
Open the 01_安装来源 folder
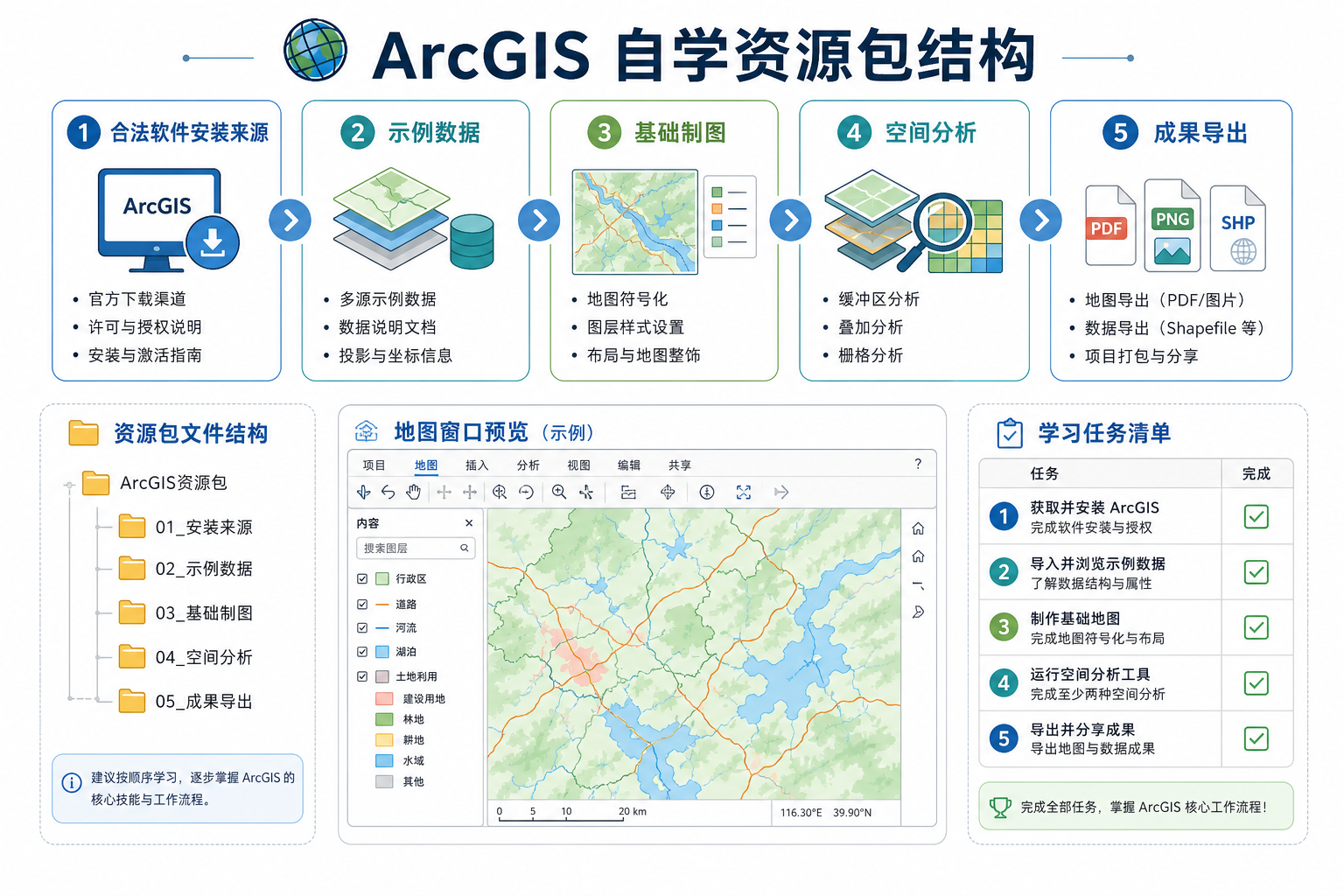click(186, 527)
